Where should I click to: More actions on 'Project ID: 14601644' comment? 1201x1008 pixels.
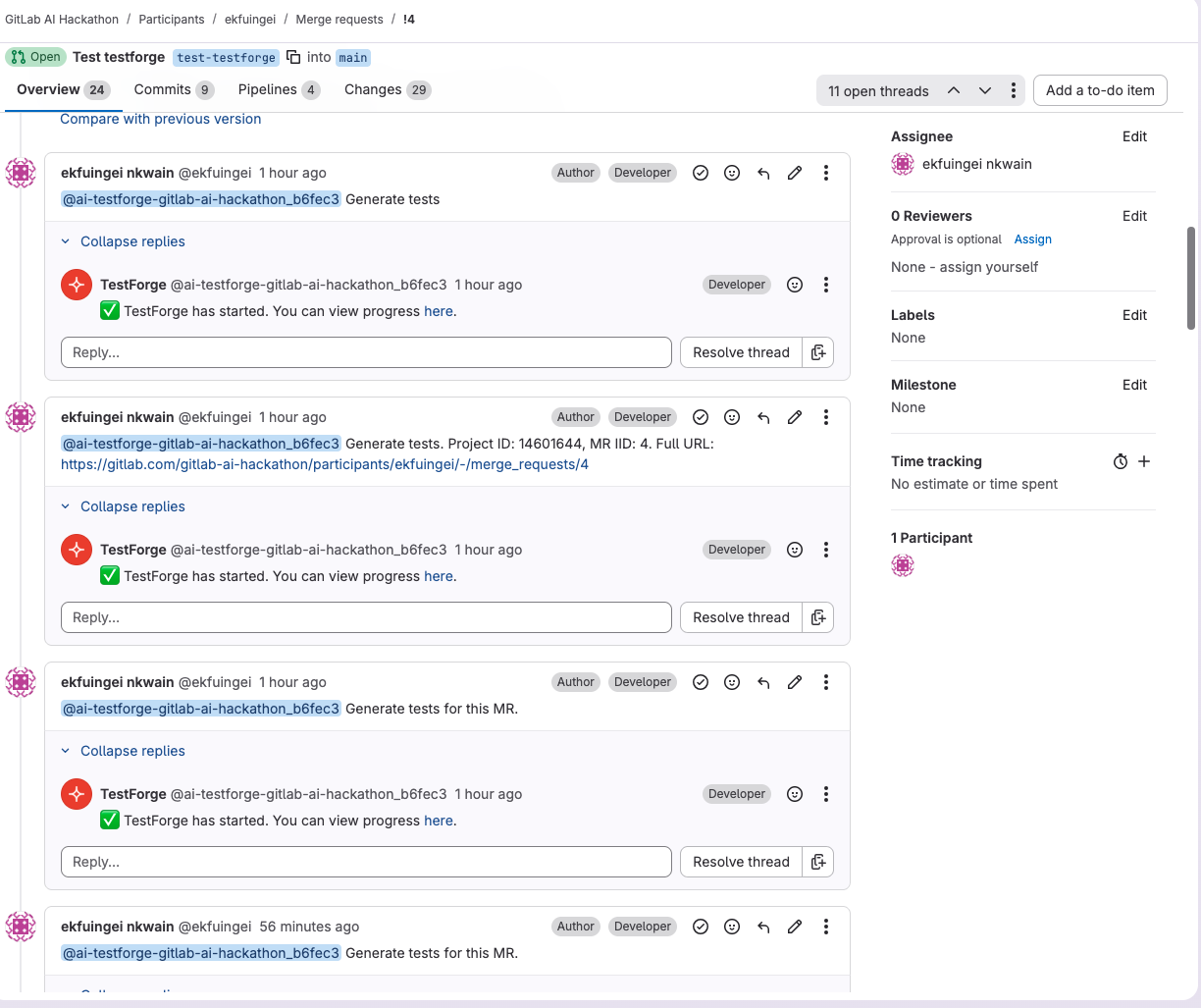(x=826, y=417)
